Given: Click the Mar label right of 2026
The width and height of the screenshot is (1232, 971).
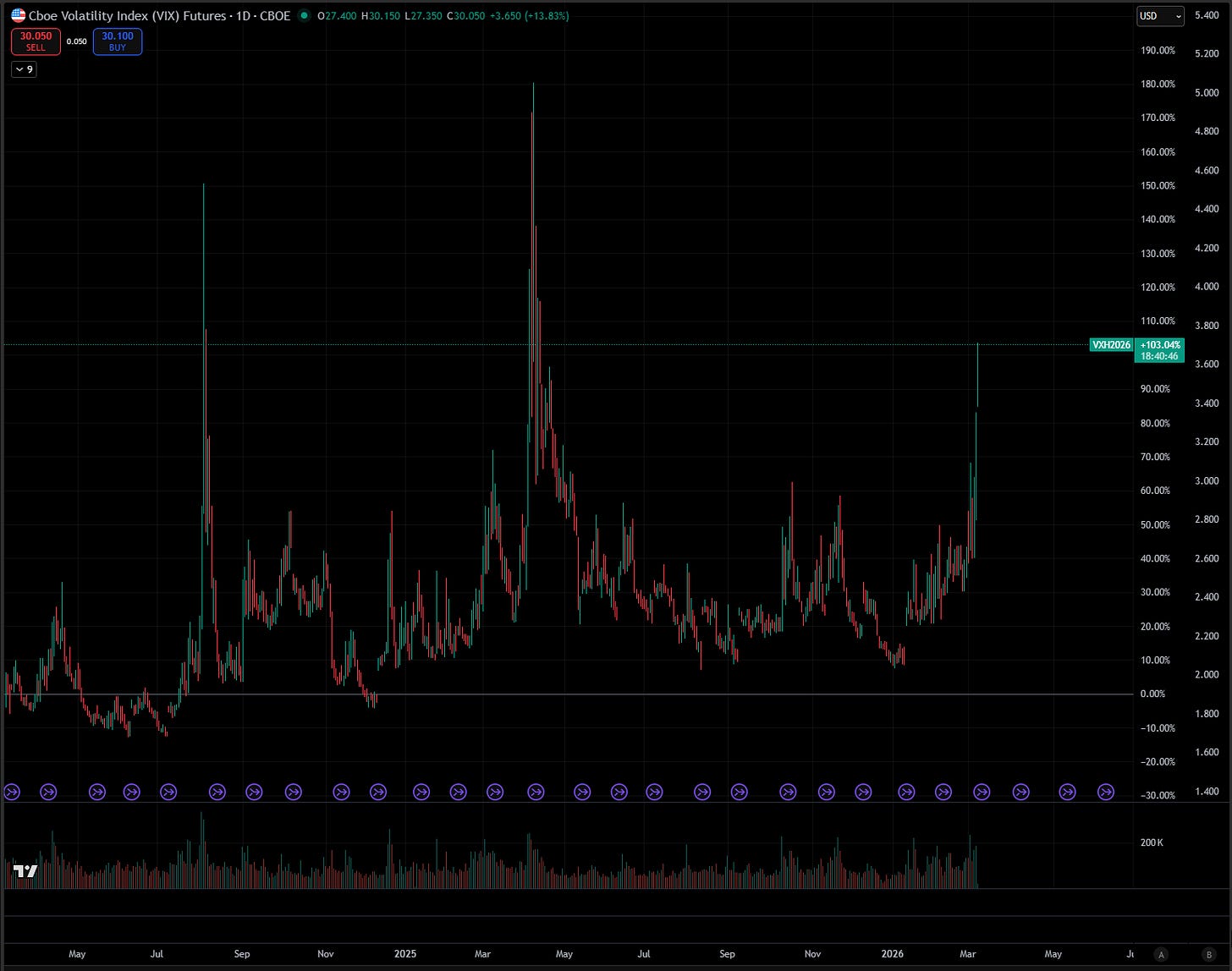Looking at the screenshot, I should [968, 954].
